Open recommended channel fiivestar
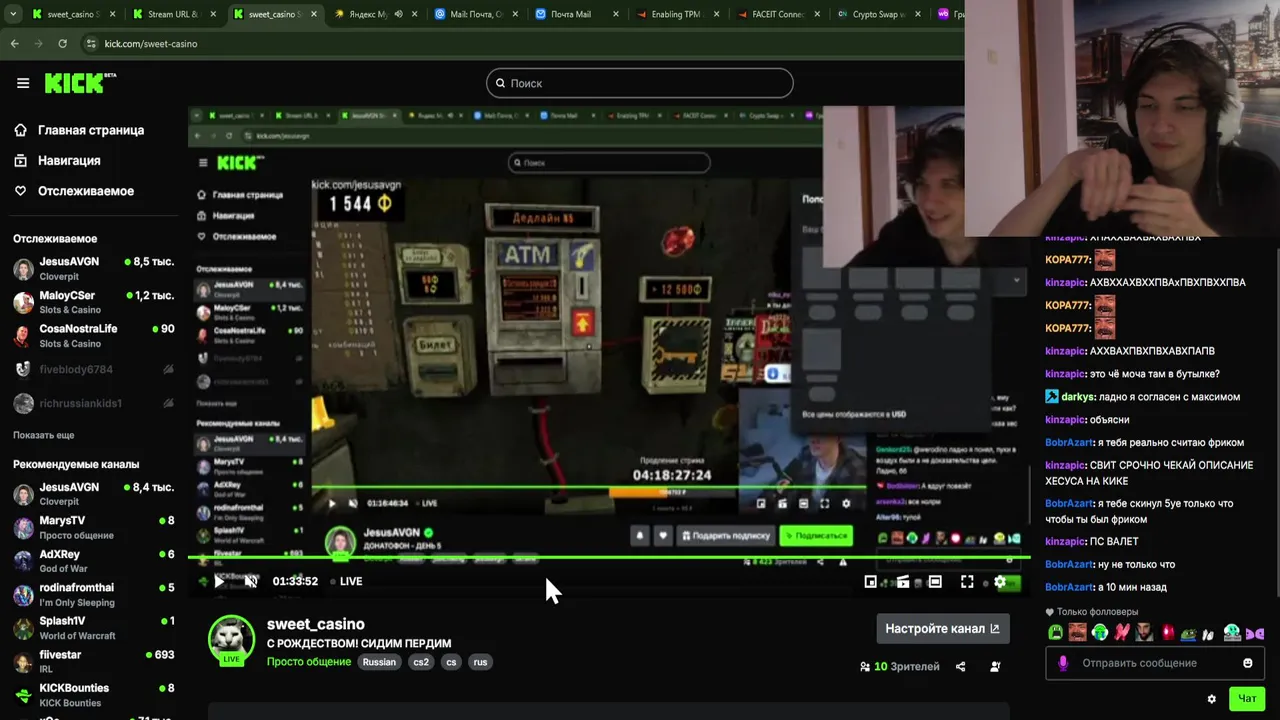This screenshot has height=720, width=1280. (x=93, y=661)
